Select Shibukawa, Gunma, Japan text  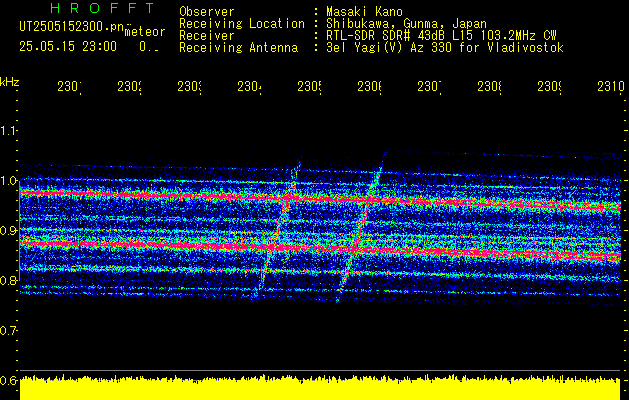pyautogui.click(x=406, y=24)
